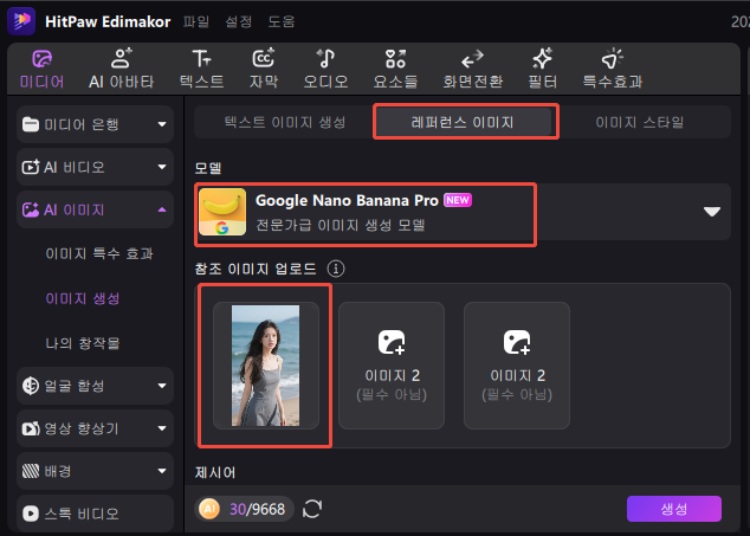This screenshot has width=750, height=536.
Task: Click the 스톡 비디오 play icon
Action: click(31, 514)
